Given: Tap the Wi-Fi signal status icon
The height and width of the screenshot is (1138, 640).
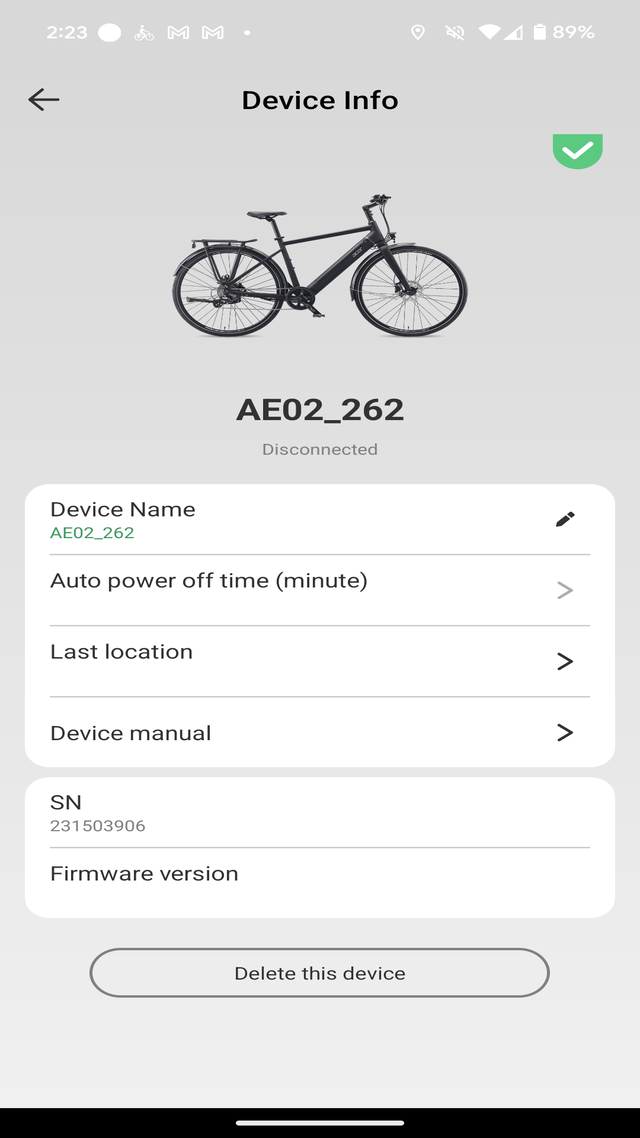Looking at the screenshot, I should pos(489,32).
